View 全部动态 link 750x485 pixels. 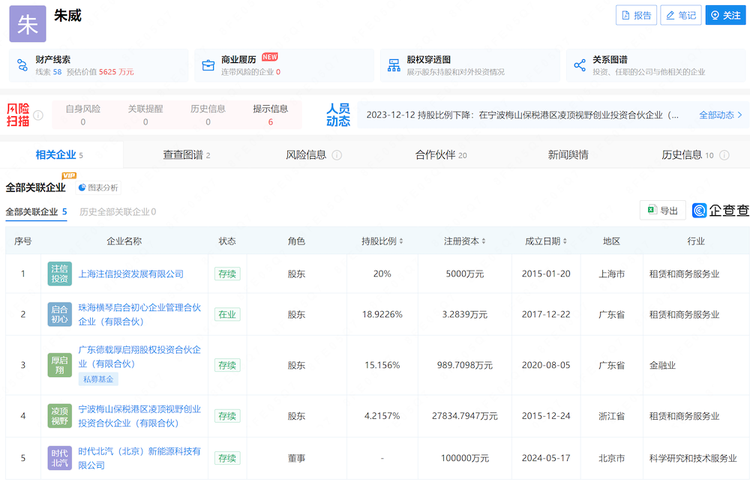720,115
